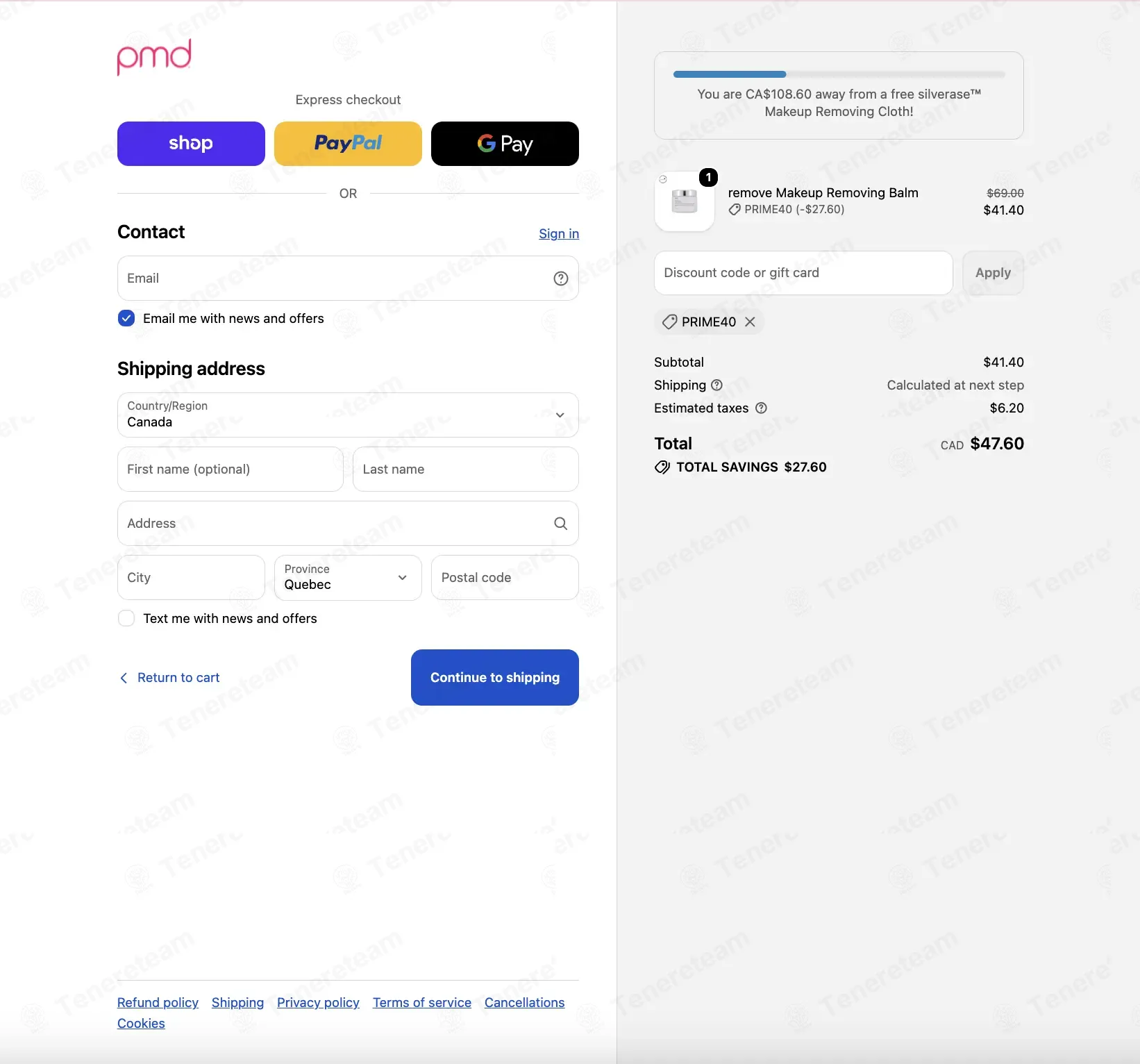Open the Refund policy link
Image resolution: width=1140 pixels, height=1064 pixels.
[x=158, y=1002]
